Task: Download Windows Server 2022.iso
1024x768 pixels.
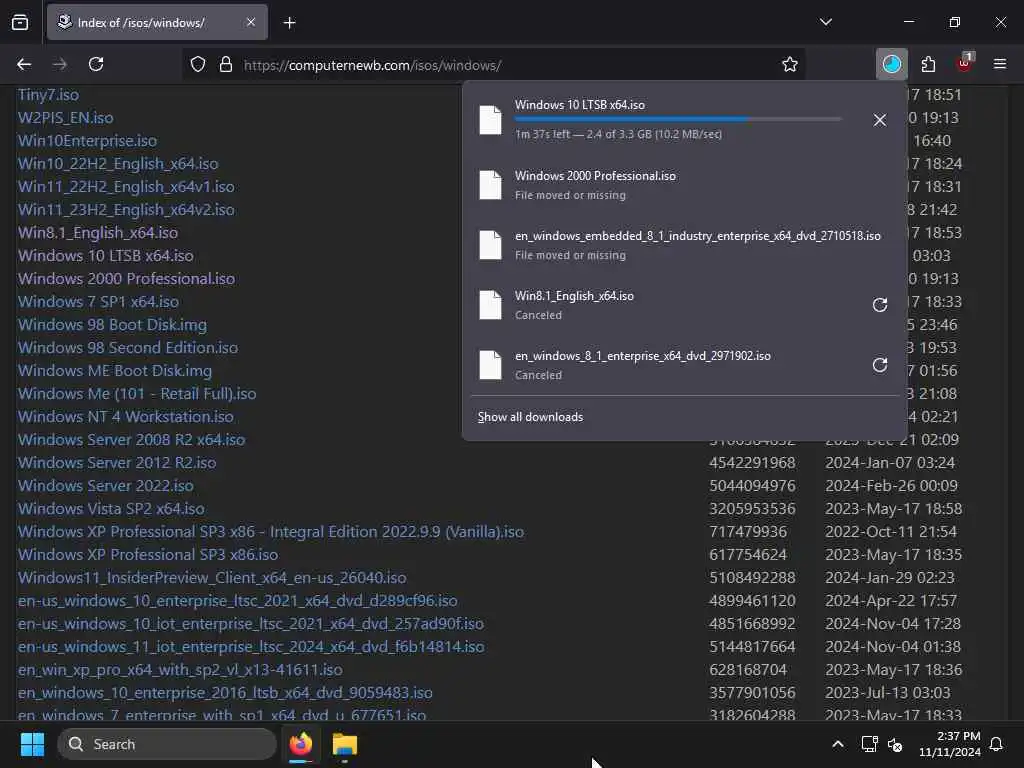Action: pyautogui.click(x=105, y=485)
